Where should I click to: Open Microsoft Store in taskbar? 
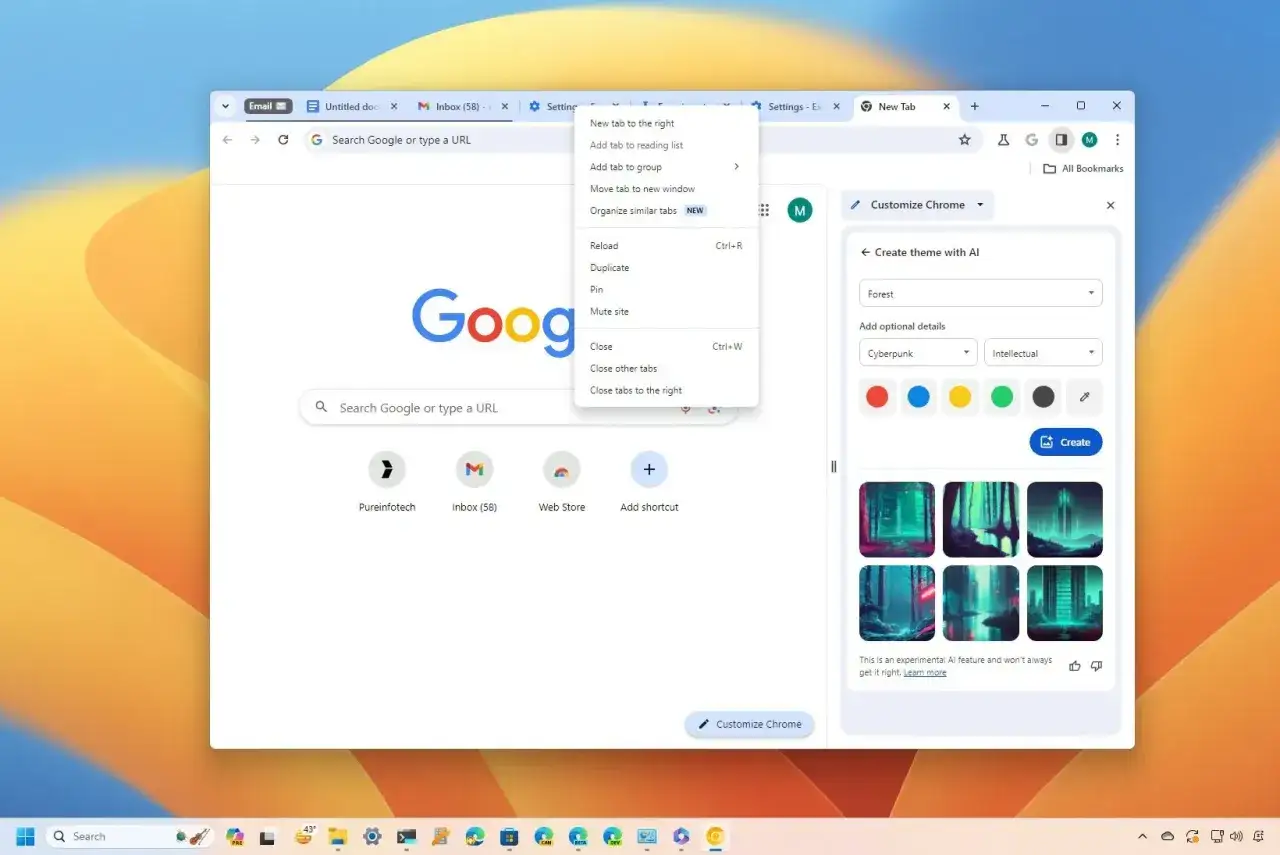click(509, 836)
